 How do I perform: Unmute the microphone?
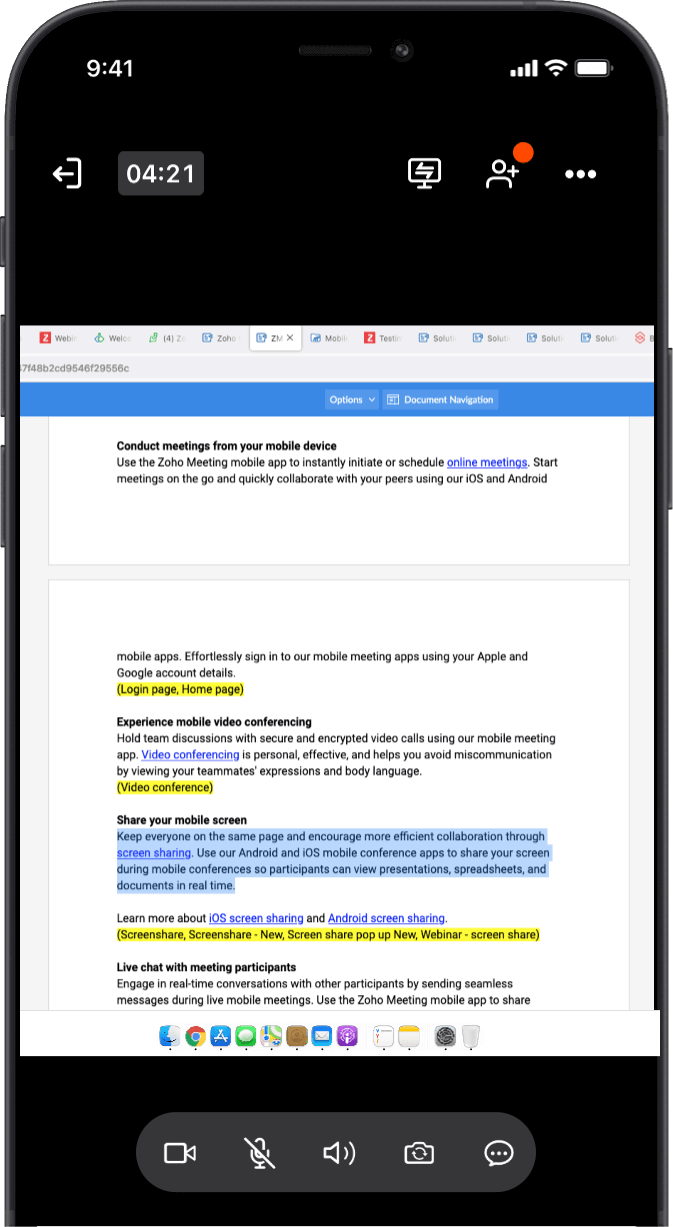coord(260,1153)
